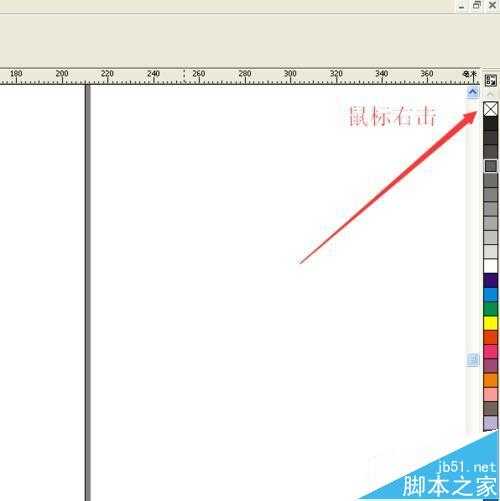Select the bright blue swatch
The image size is (500, 501).
tap(490, 294)
